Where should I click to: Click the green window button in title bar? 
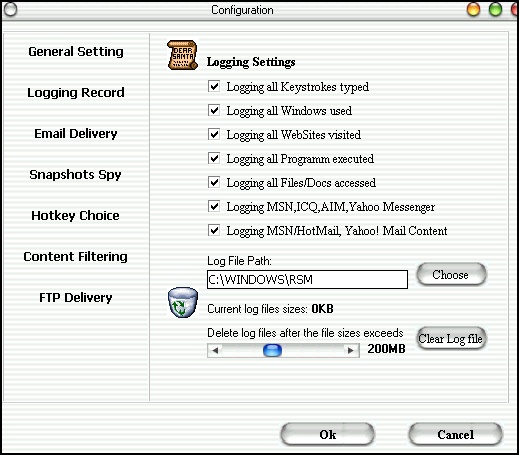(495, 9)
